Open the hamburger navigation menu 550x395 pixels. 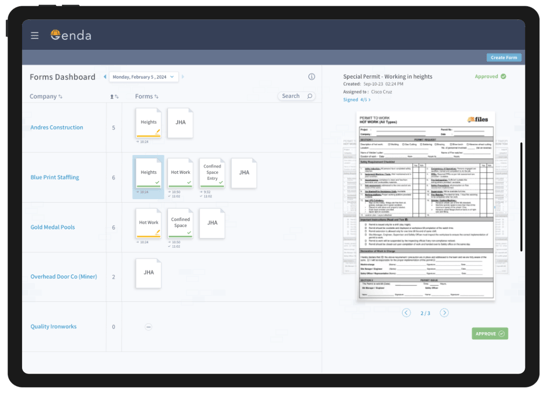[x=34, y=35]
